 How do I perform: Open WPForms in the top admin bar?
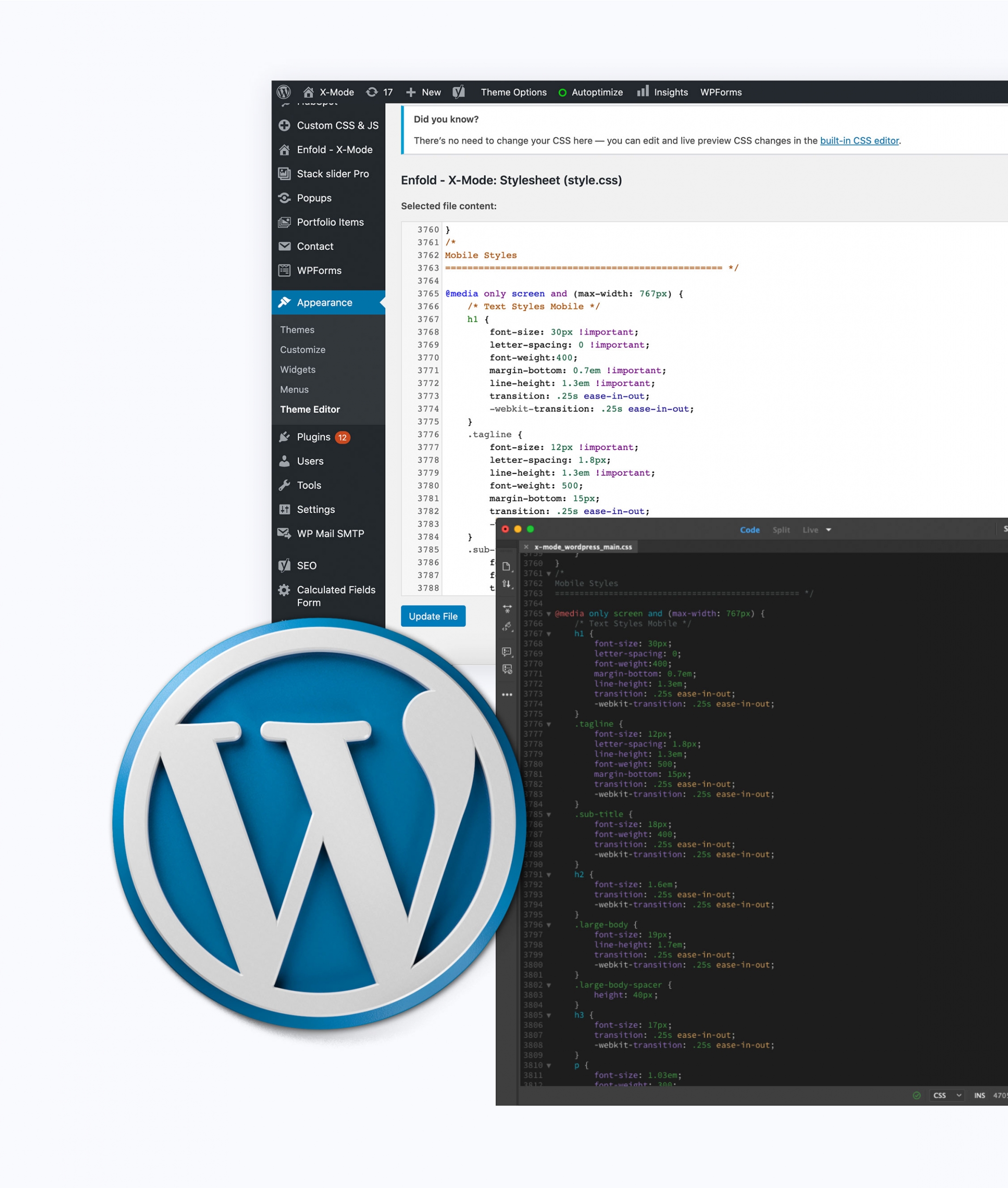pos(721,92)
